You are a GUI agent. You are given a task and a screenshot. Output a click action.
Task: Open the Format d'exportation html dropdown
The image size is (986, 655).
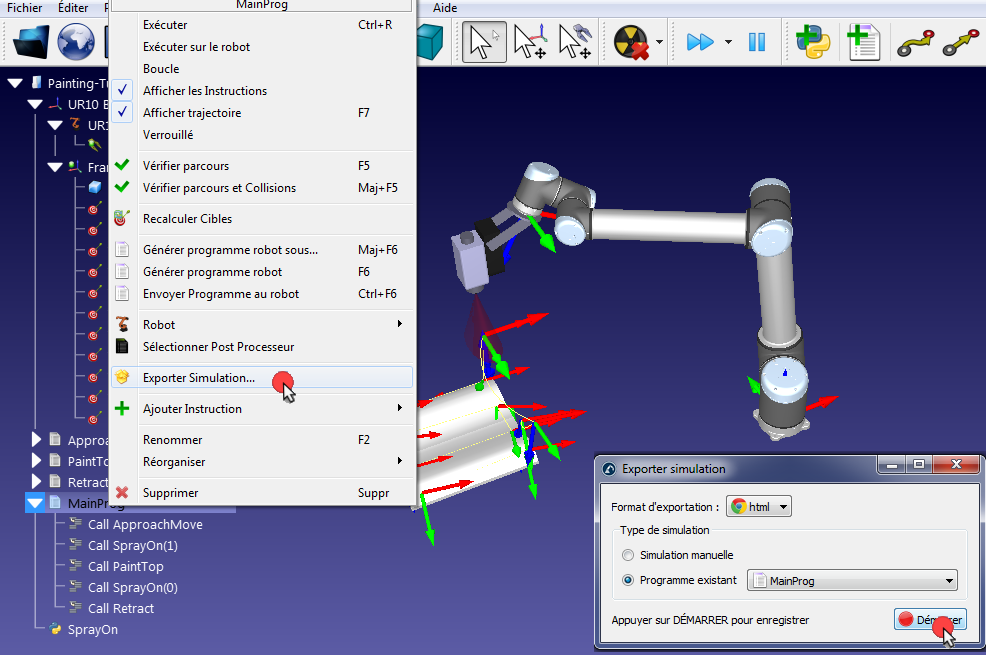pyautogui.click(x=758, y=507)
